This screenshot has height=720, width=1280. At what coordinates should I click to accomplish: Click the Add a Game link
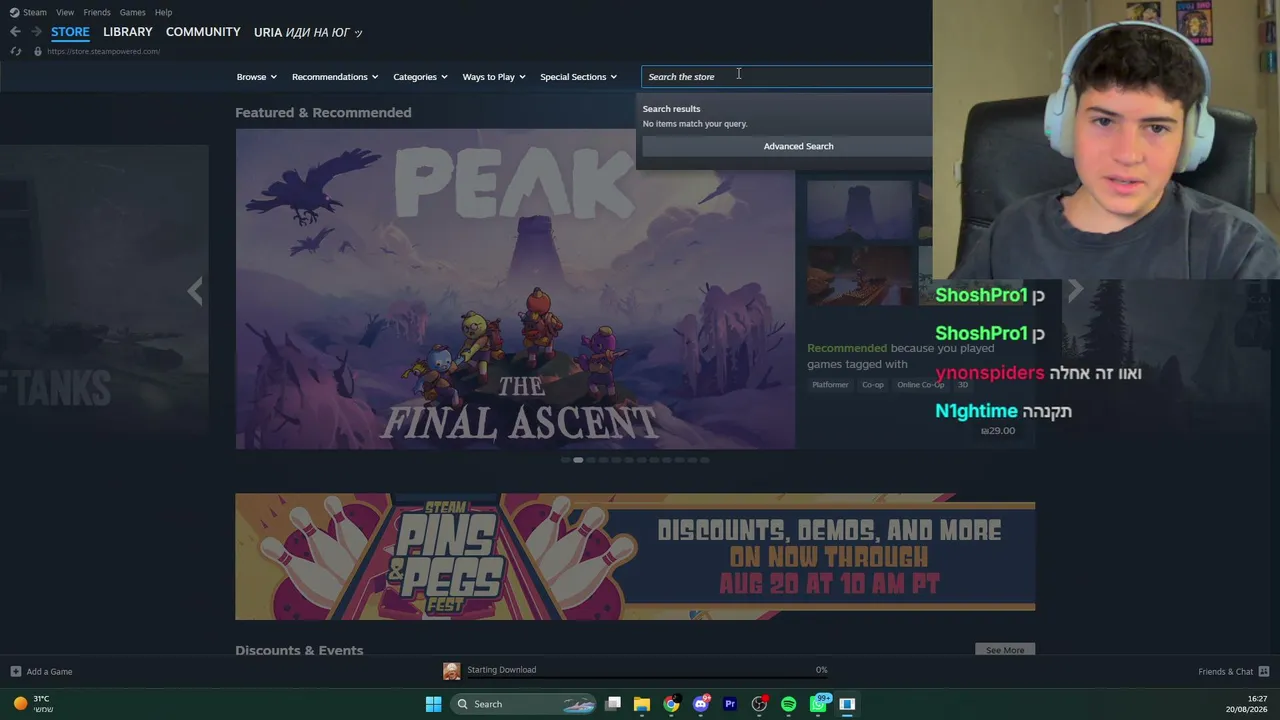click(x=49, y=672)
